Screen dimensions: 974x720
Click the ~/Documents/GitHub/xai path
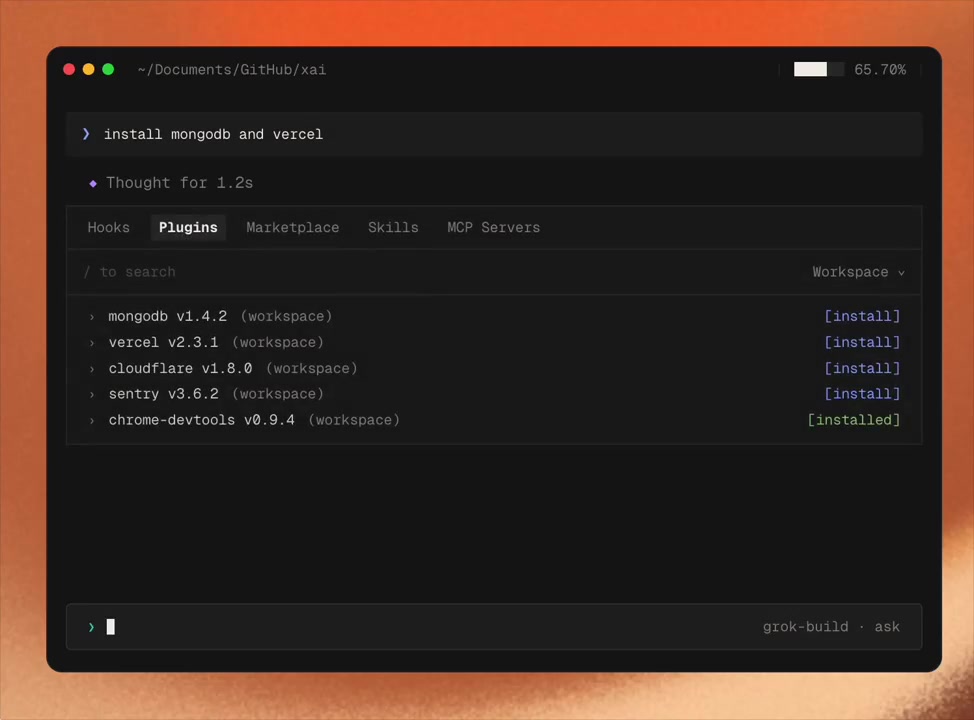pos(232,70)
